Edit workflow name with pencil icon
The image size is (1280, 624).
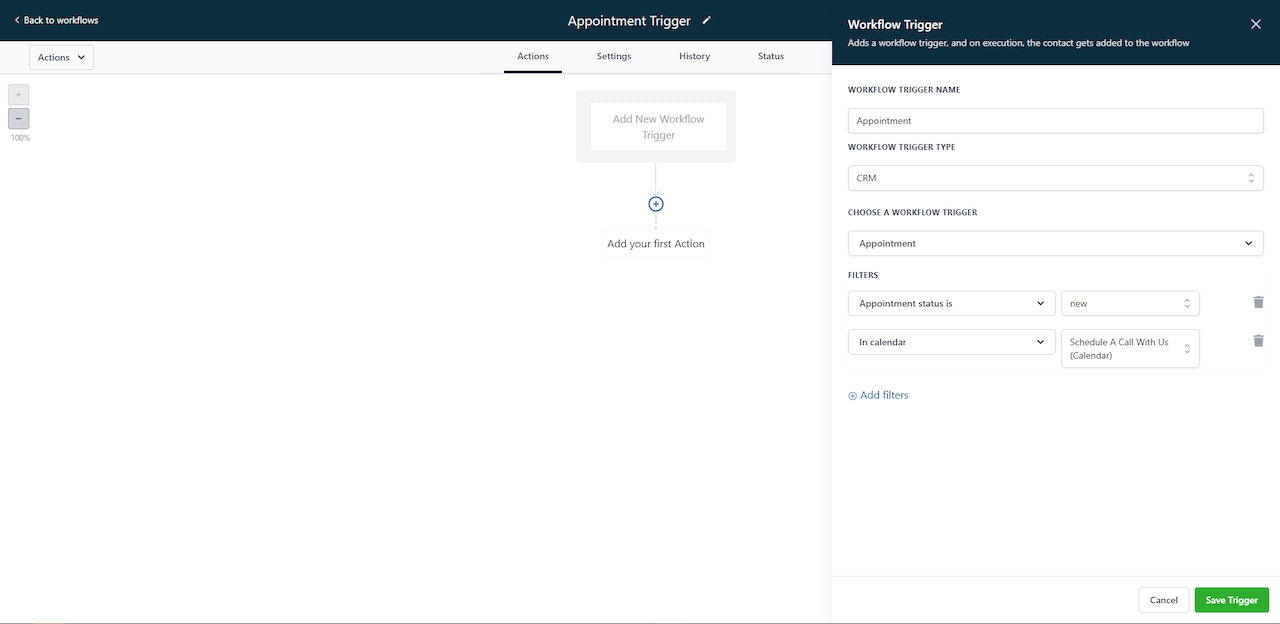707,20
